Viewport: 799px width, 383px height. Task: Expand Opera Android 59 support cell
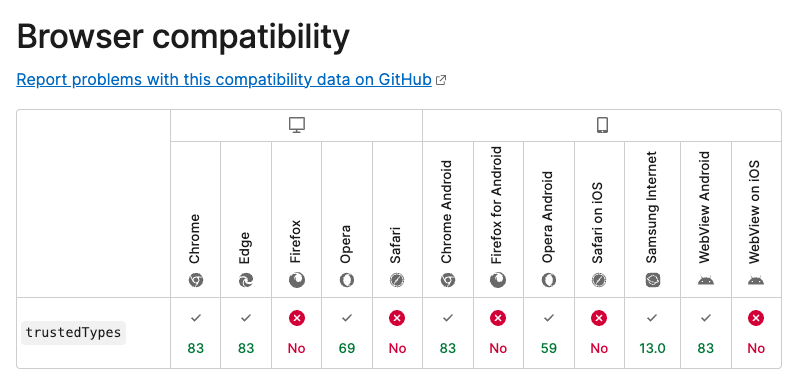pos(549,333)
